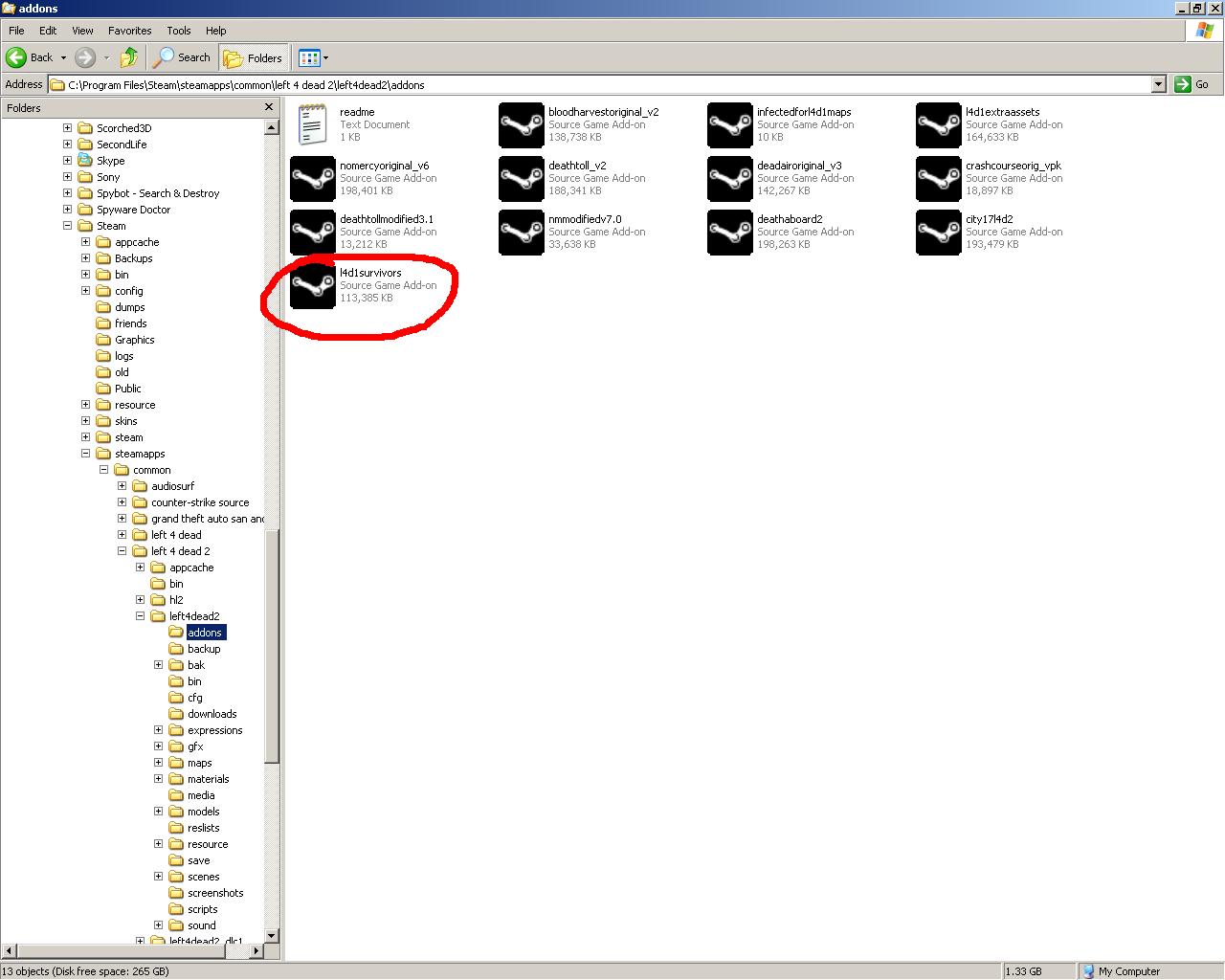Select the Spyware Doctor folder
1225x980 pixels.
[133, 210]
